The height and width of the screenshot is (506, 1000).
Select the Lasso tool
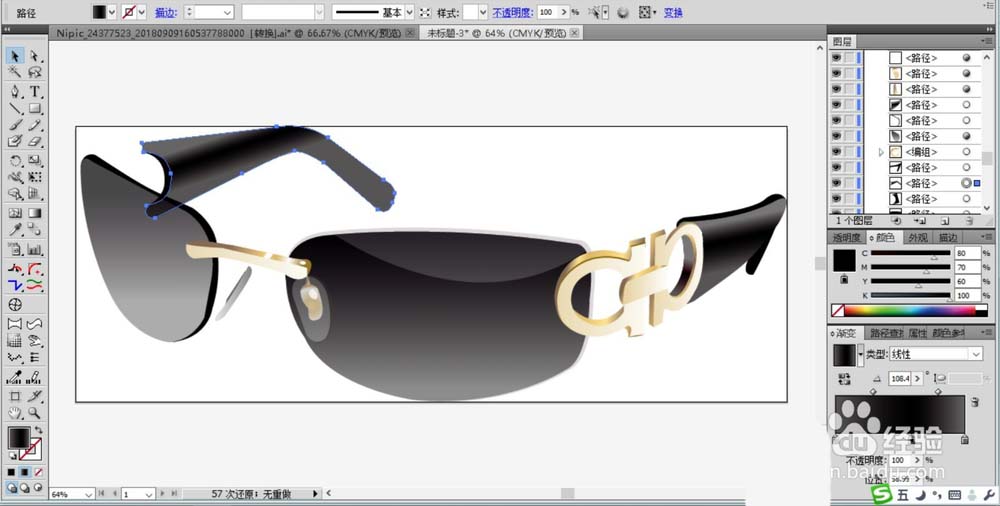click(34, 72)
